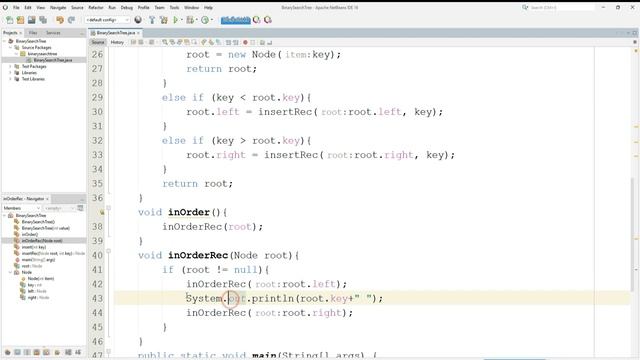
Task: Select root : Node field in Navigator
Action: (x=31, y=266)
